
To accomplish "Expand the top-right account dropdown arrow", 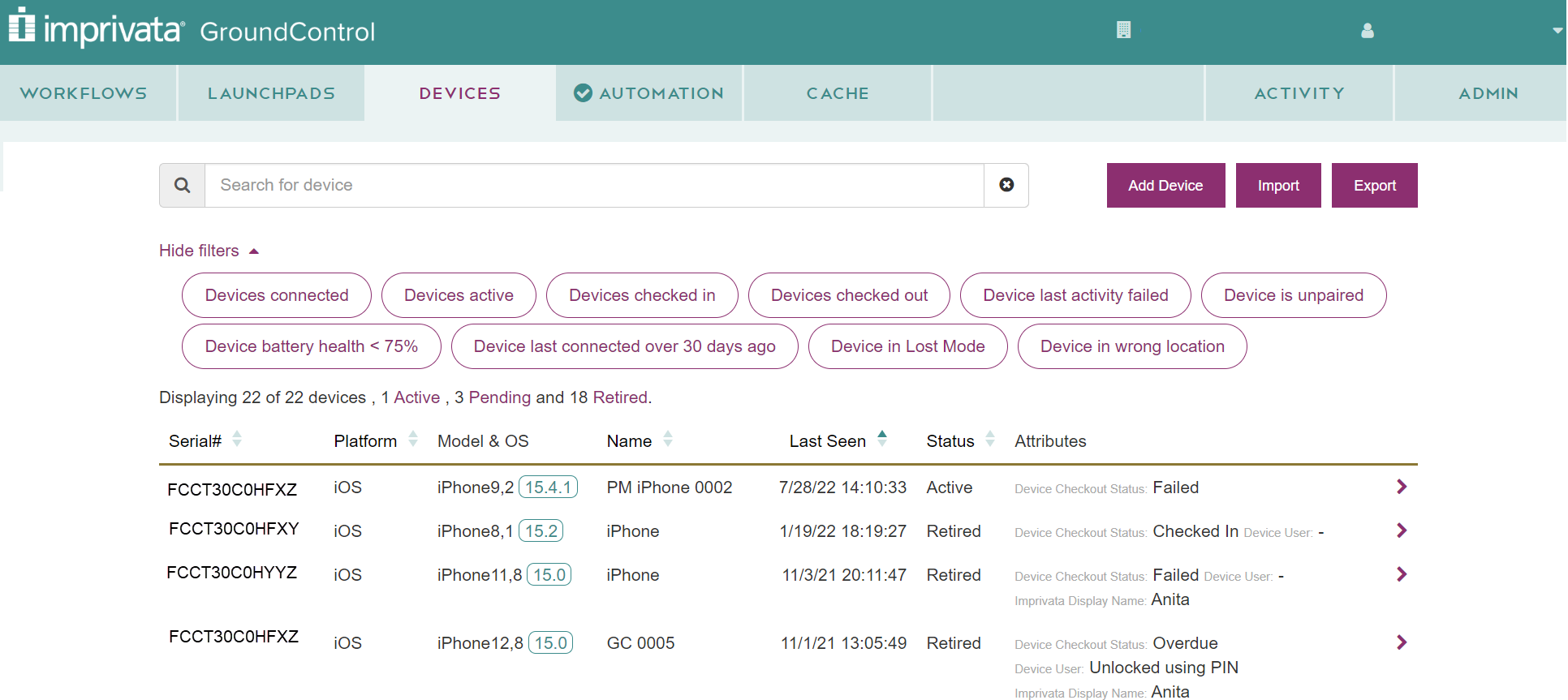I will [x=1557, y=31].
